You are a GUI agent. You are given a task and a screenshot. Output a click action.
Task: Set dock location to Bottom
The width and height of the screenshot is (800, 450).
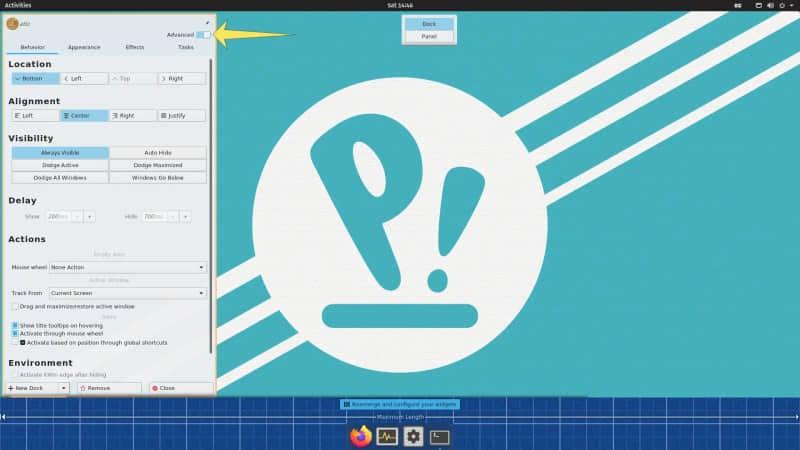33,78
